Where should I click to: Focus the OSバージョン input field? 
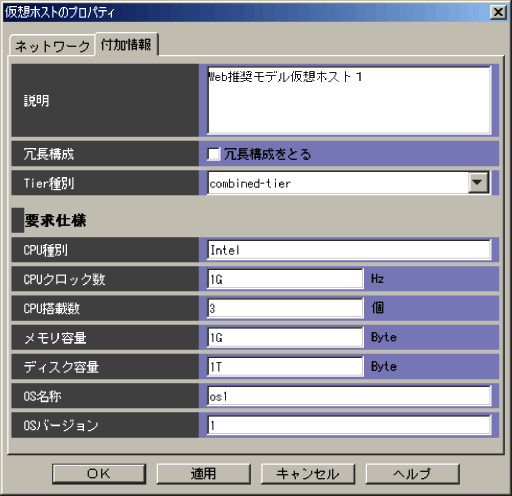(x=349, y=425)
